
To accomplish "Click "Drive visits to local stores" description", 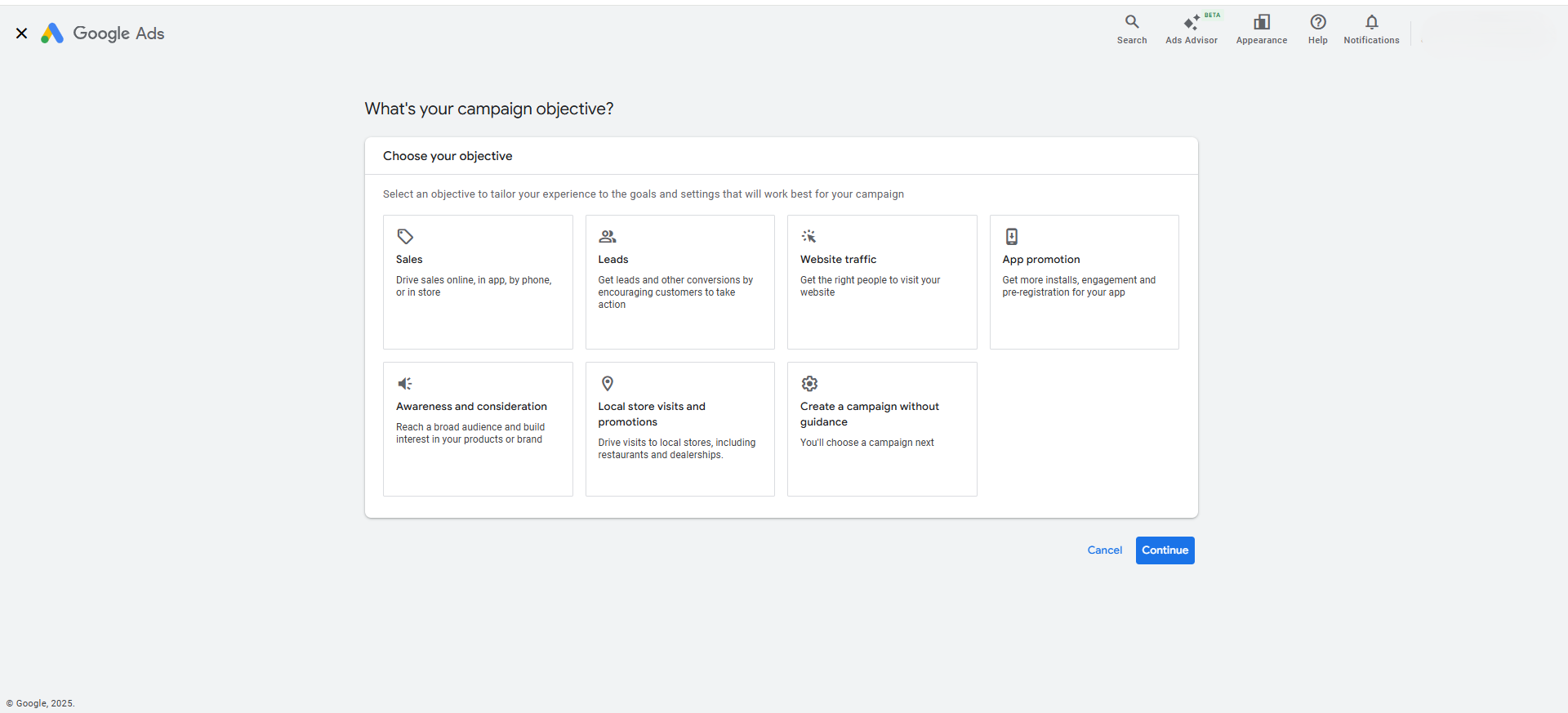I will (677, 448).
